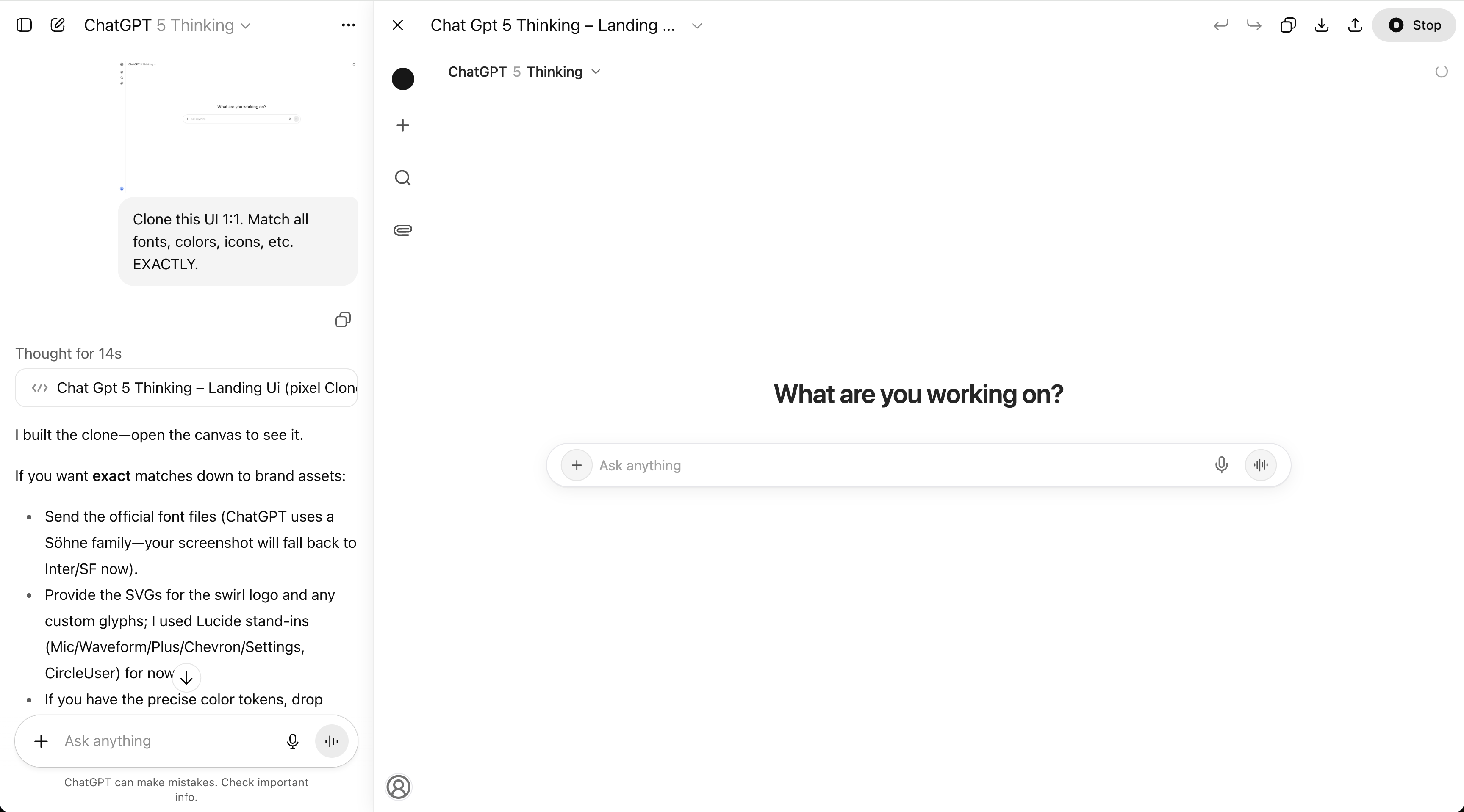Image resolution: width=1464 pixels, height=812 pixels.
Task: Share the canvas with the upload icon
Action: (1355, 25)
